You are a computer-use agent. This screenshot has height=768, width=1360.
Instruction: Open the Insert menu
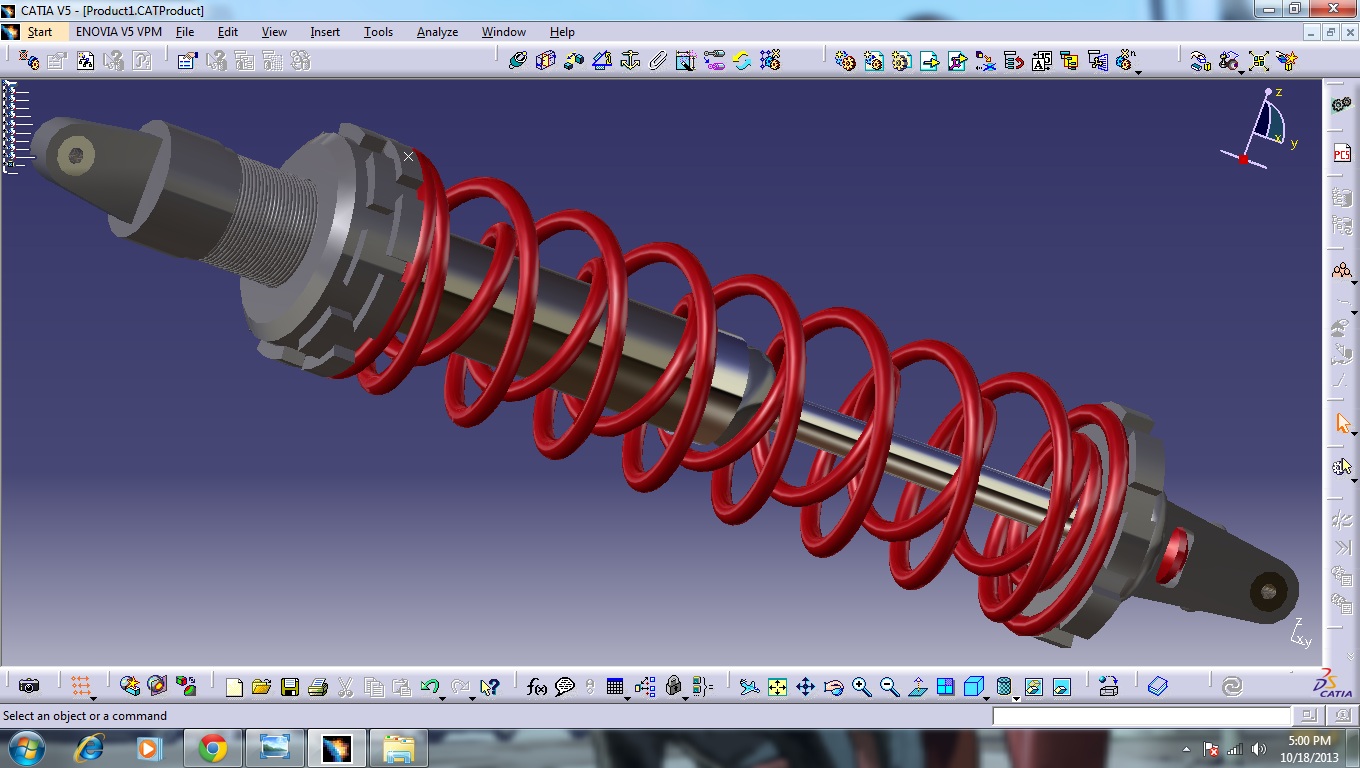pyautogui.click(x=325, y=32)
